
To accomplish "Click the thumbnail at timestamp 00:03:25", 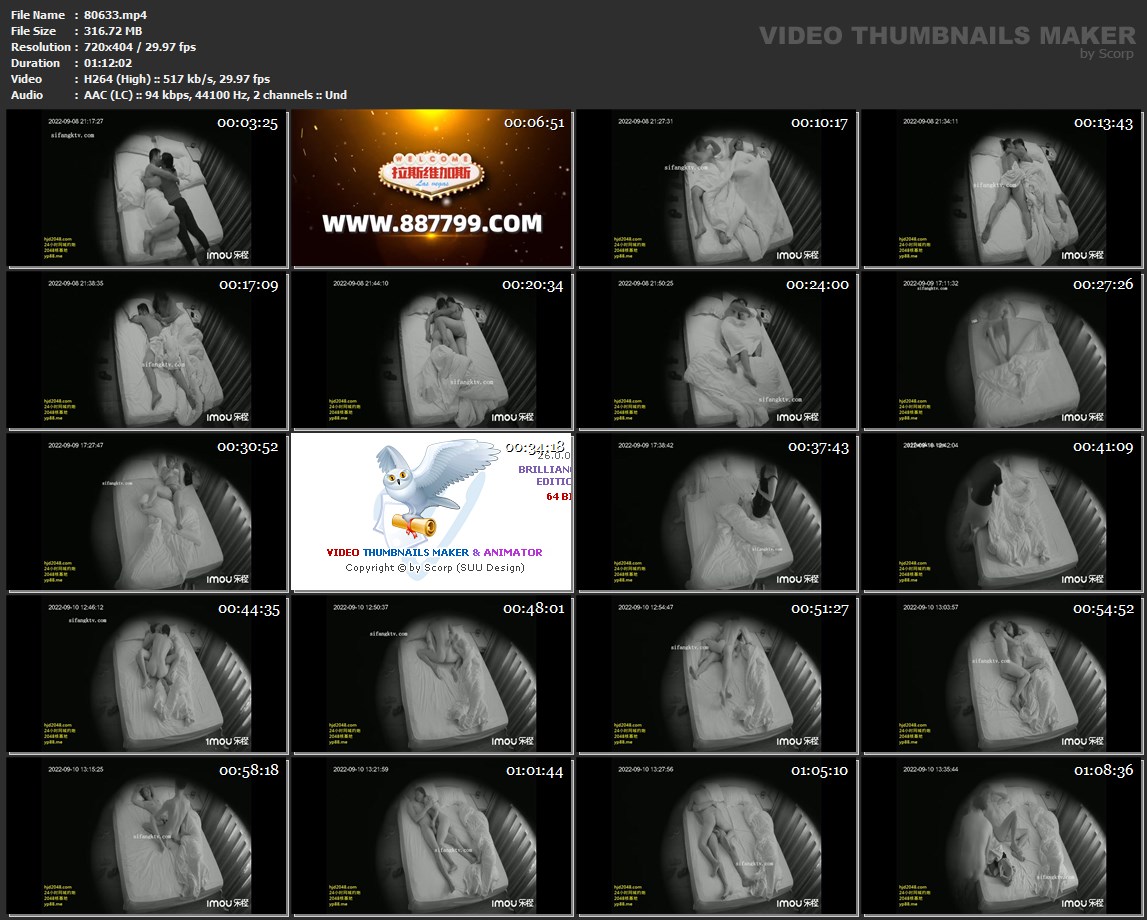I will pyautogui.click(x=146, y=189).
